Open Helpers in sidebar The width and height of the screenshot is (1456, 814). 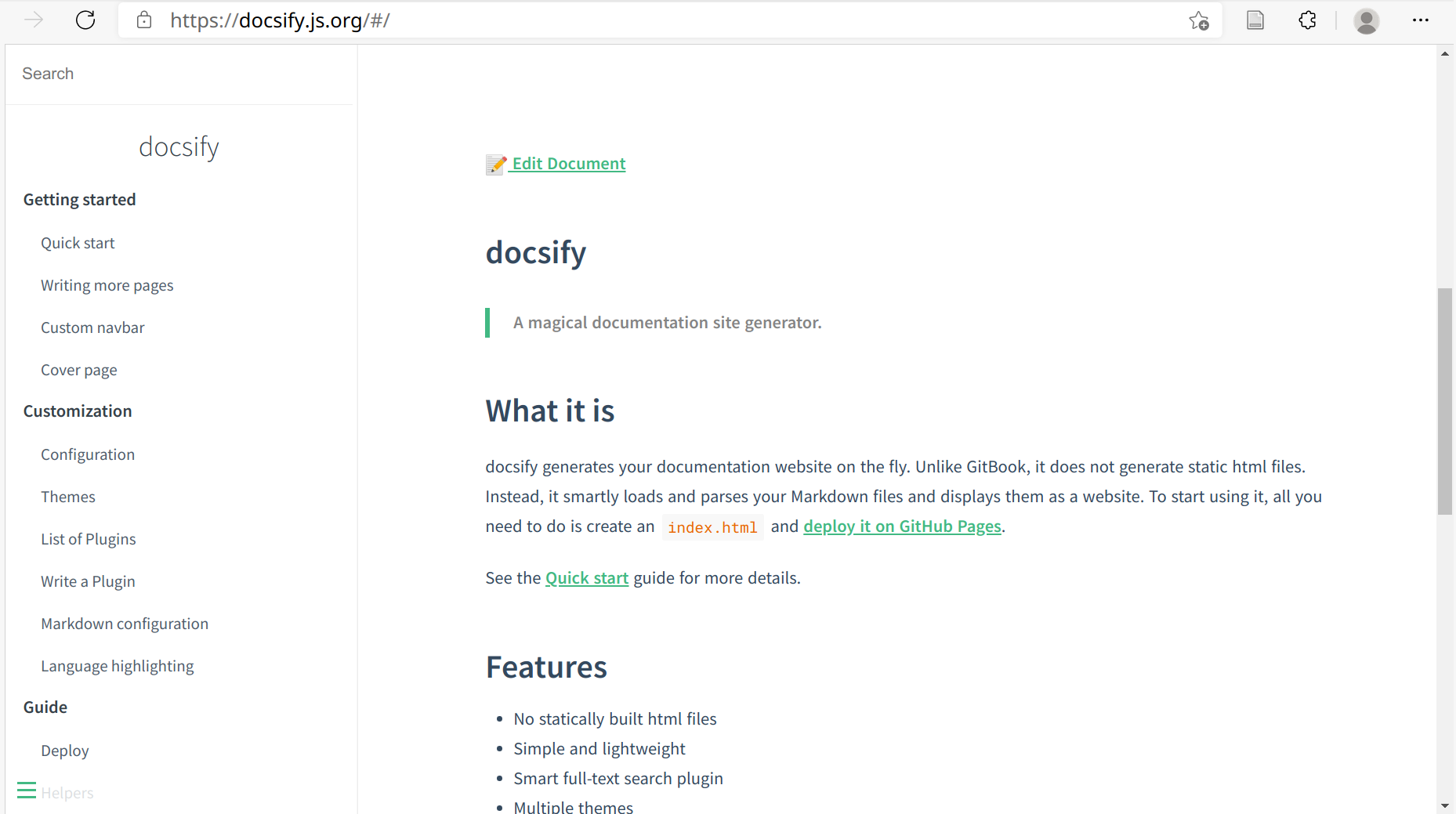(x=67, y=793)
